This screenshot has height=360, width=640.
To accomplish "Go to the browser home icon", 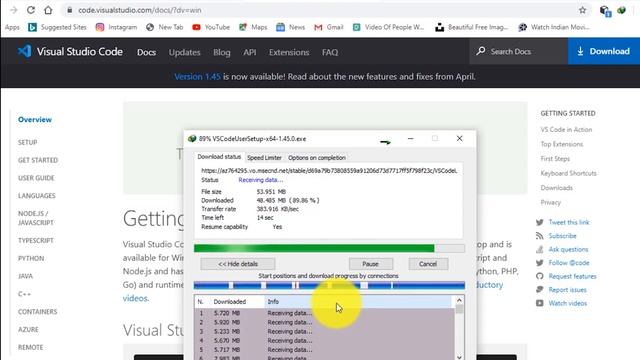I will coord(48,10).
